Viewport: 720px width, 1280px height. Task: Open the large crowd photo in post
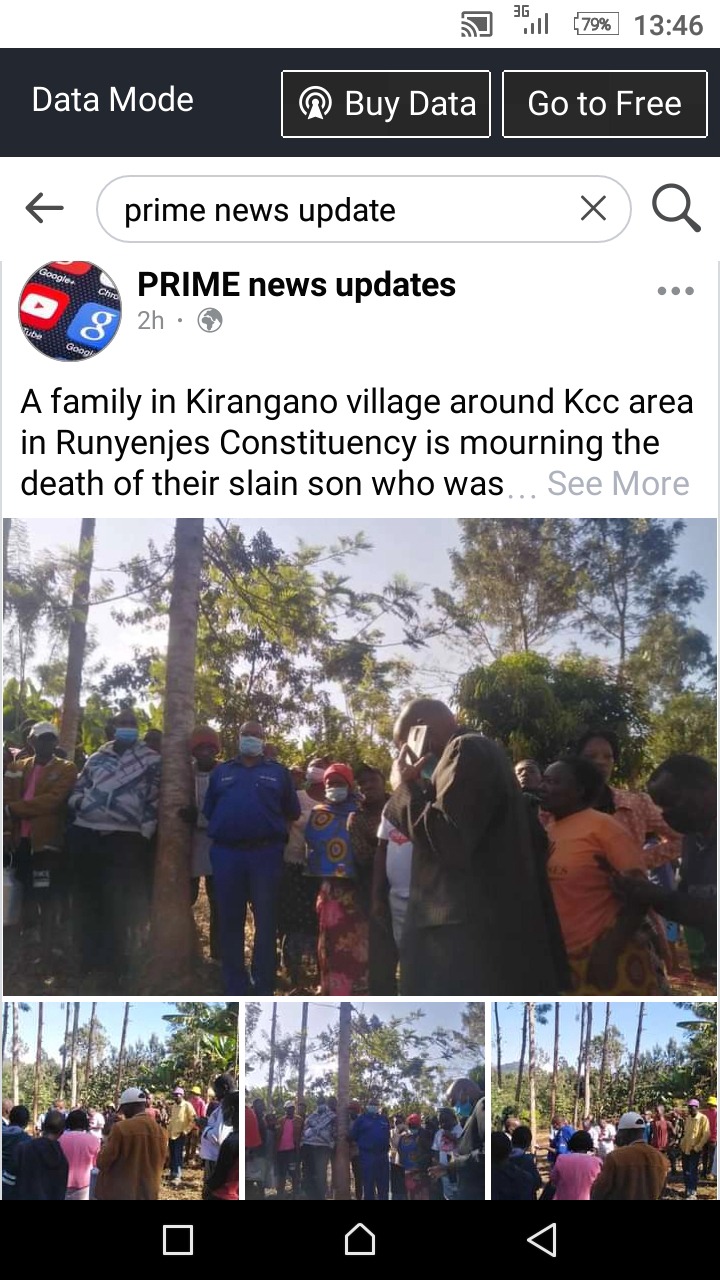coord(360,756)
